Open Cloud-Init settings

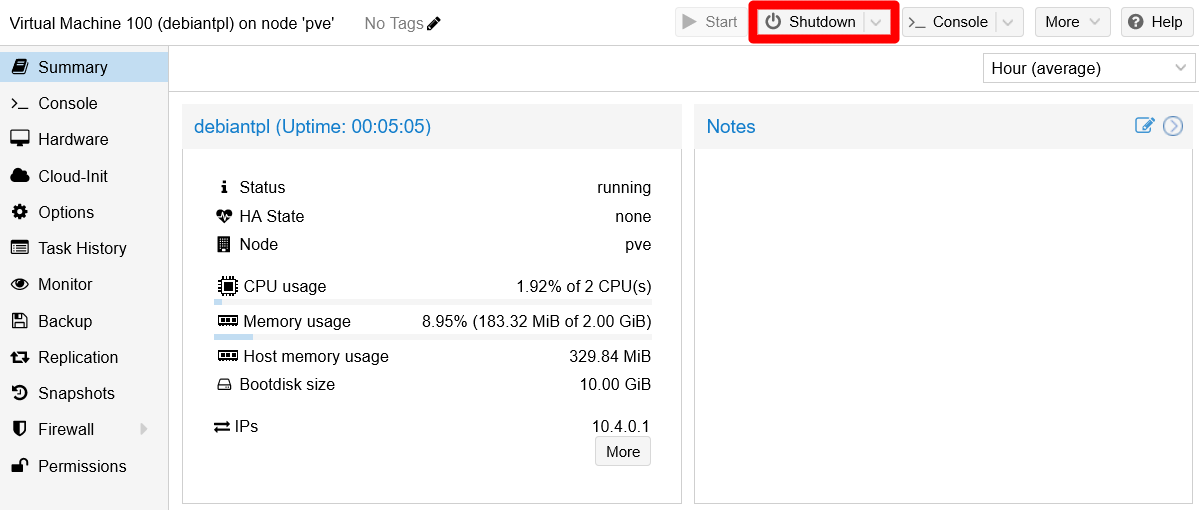[72, 176]
